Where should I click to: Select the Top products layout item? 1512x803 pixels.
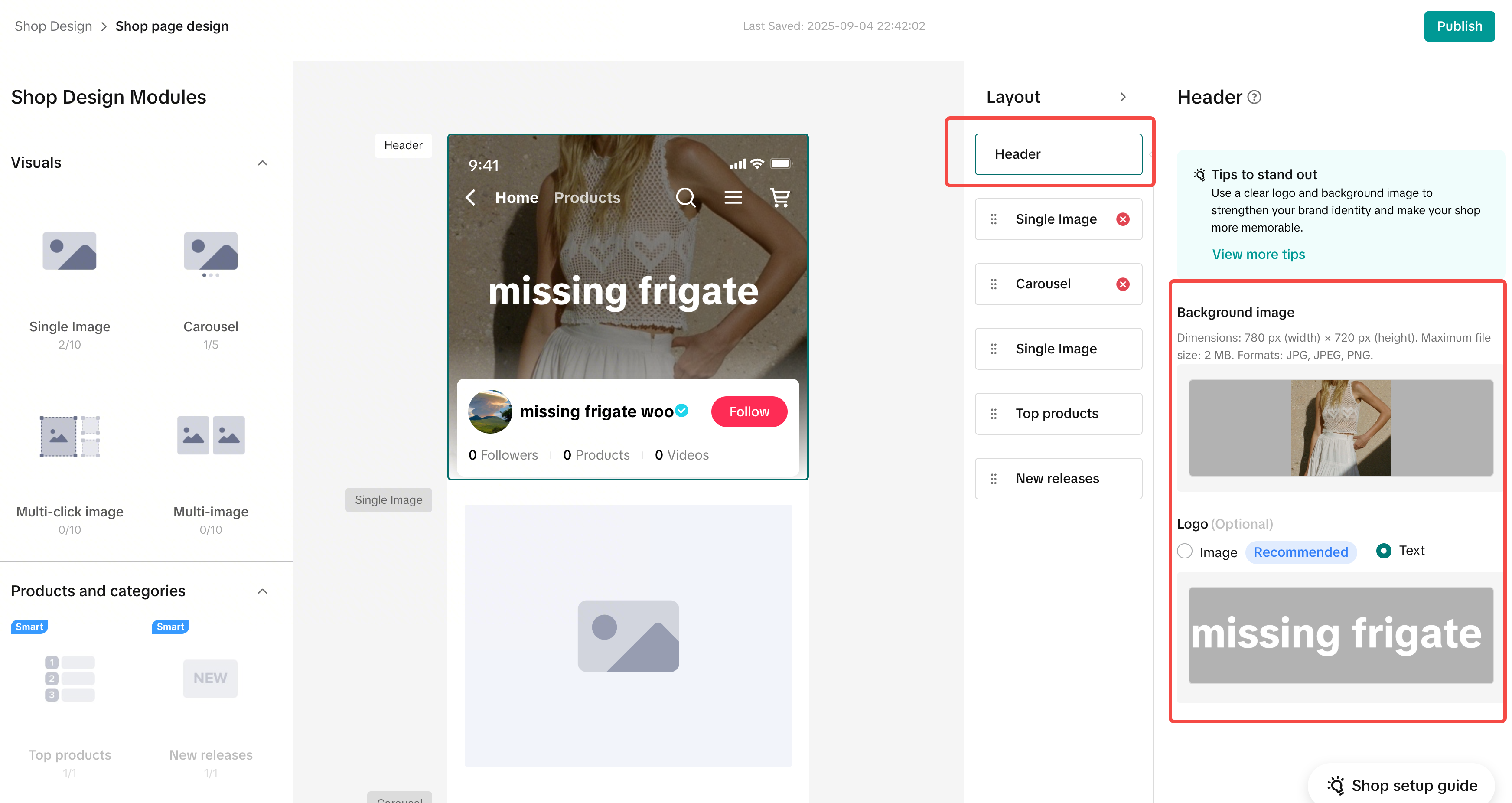tap(1058, 414)
